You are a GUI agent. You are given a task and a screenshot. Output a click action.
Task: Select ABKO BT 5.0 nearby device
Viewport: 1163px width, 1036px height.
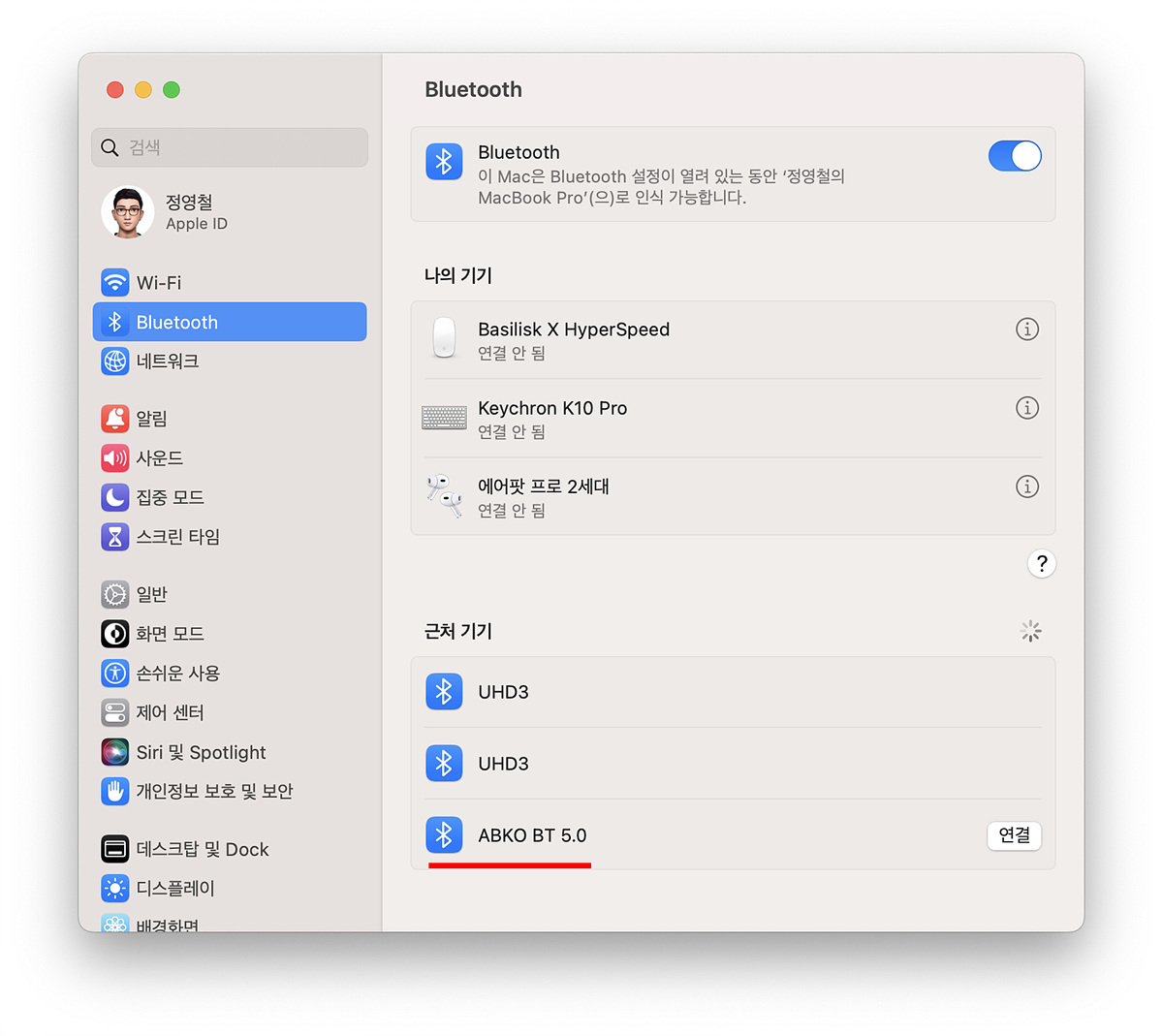(x=733, y=835)
